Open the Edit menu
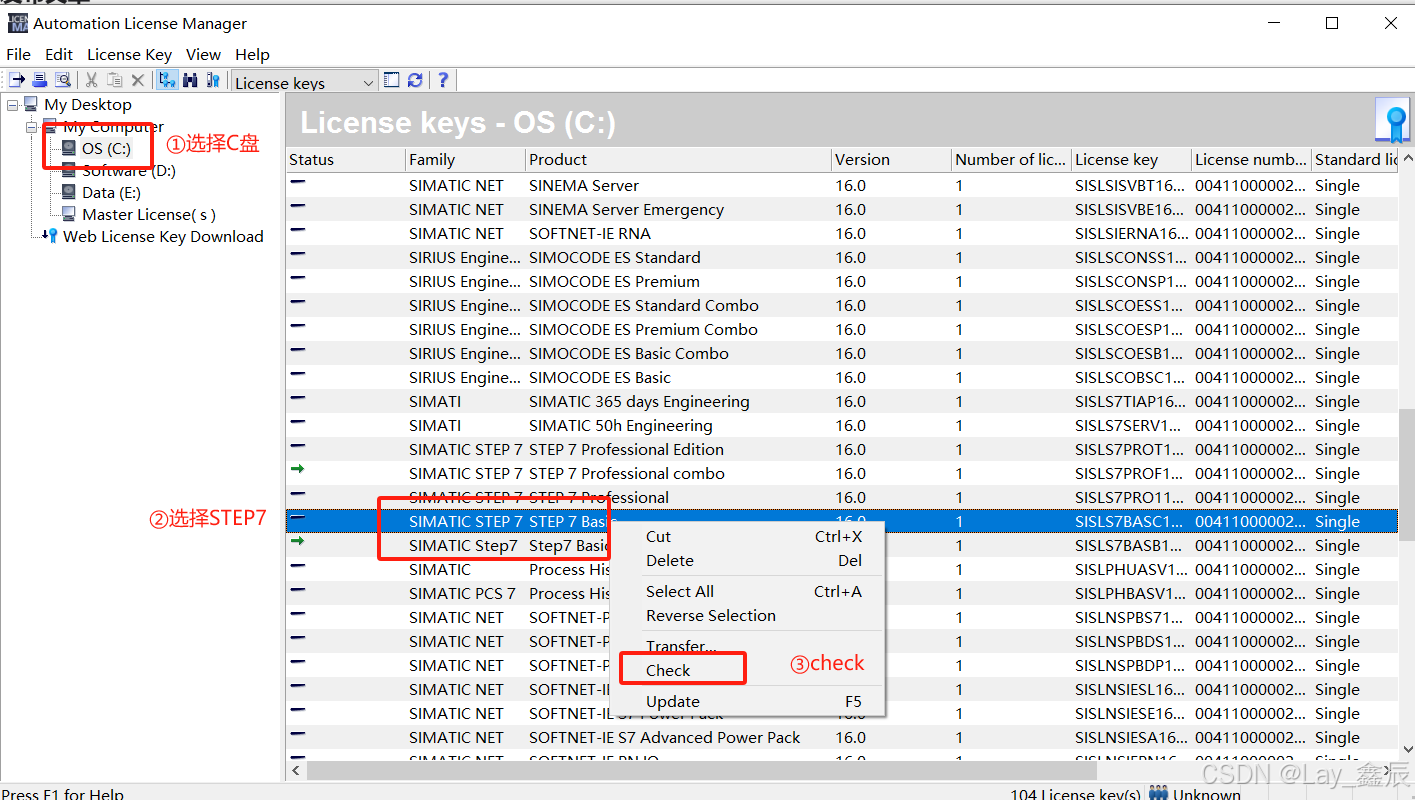 coord(59,54)
